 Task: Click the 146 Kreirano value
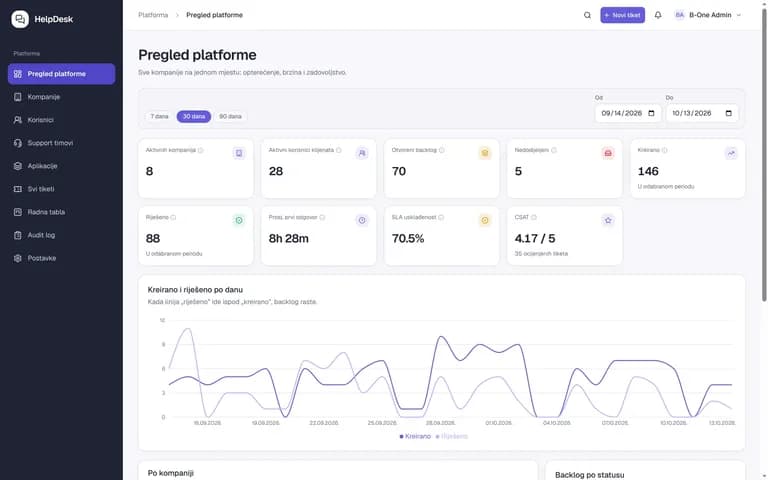[648, 171]
